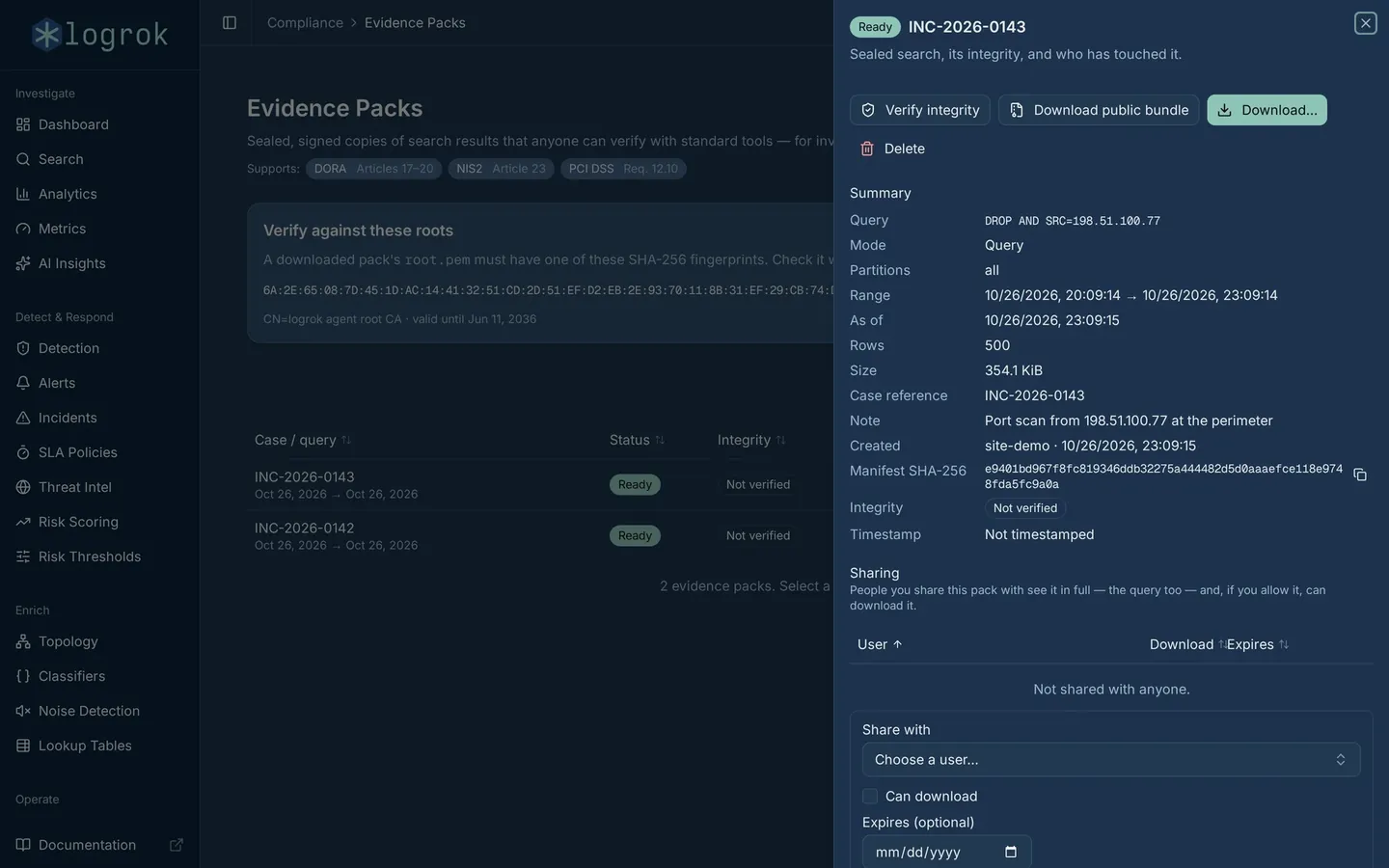1389x868 pixels.
Task: Delete this evidence pack
Action: [893, 149]
